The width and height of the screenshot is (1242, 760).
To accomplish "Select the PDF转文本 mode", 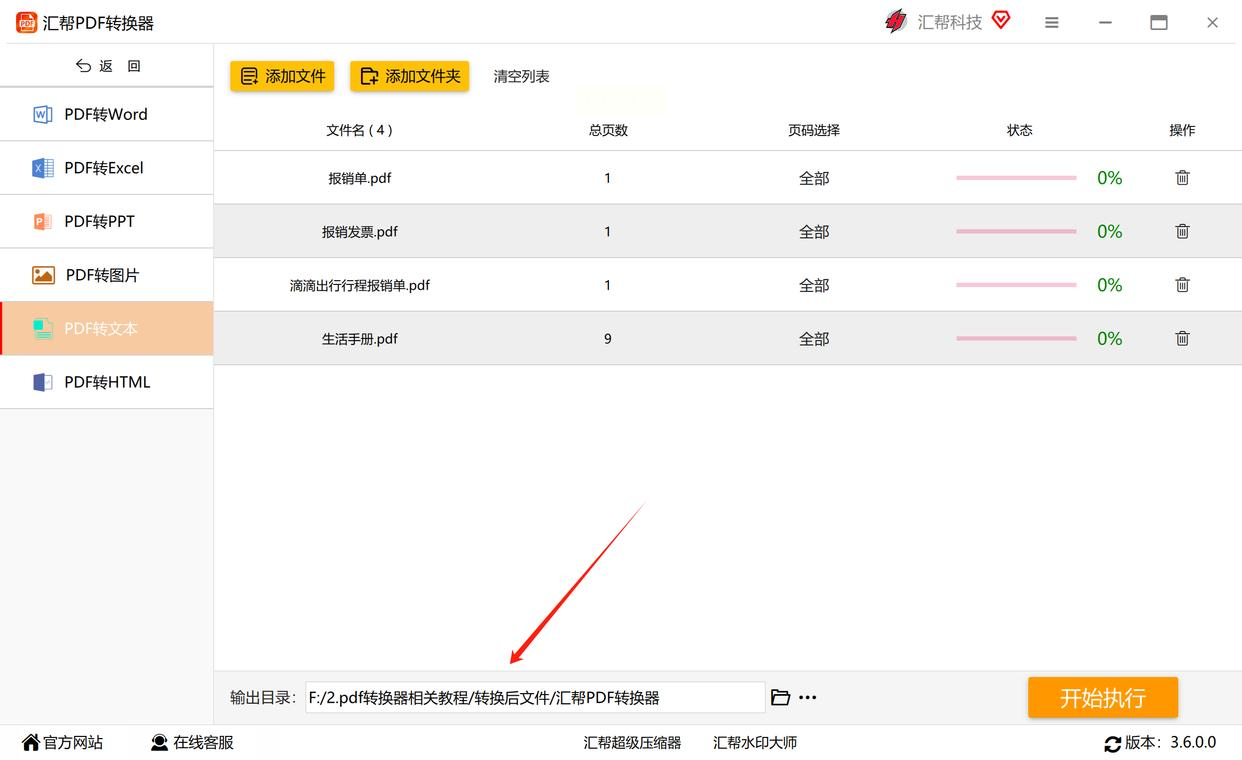I will pos(107,328).
